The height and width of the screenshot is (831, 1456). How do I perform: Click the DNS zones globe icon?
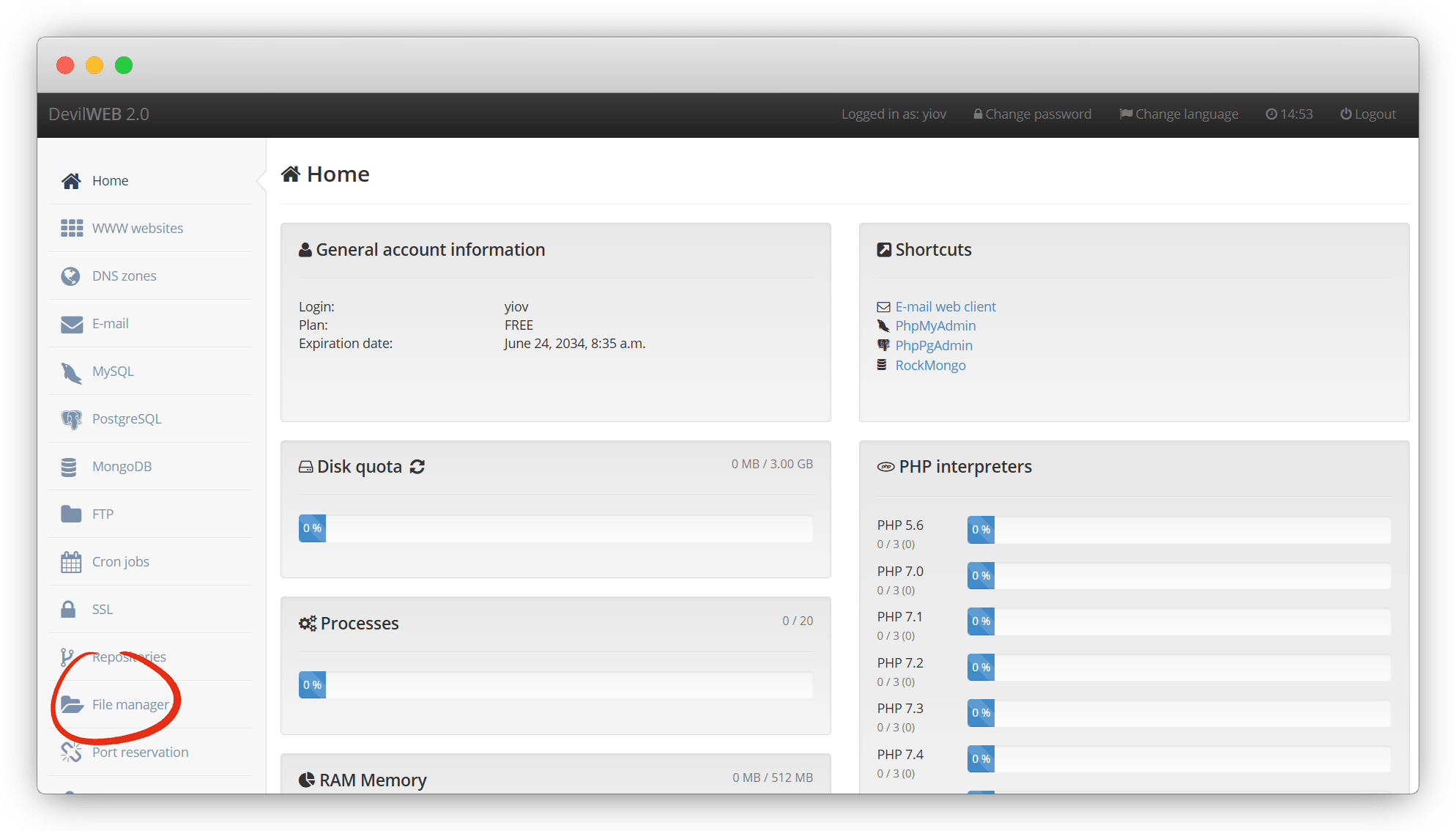click(70, 276)
